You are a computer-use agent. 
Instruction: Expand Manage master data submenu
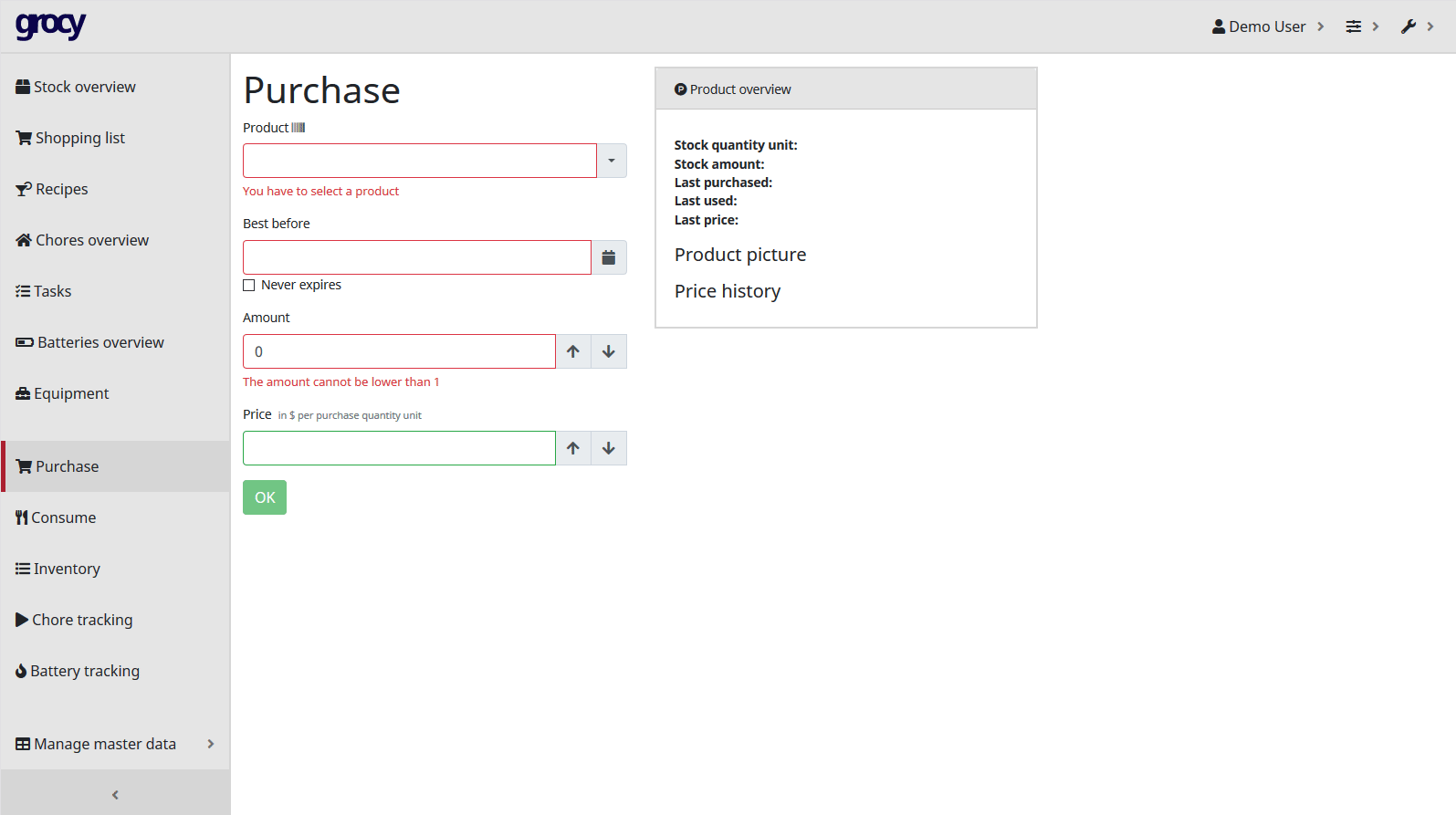pyautogui.click(x=115, y=744)
